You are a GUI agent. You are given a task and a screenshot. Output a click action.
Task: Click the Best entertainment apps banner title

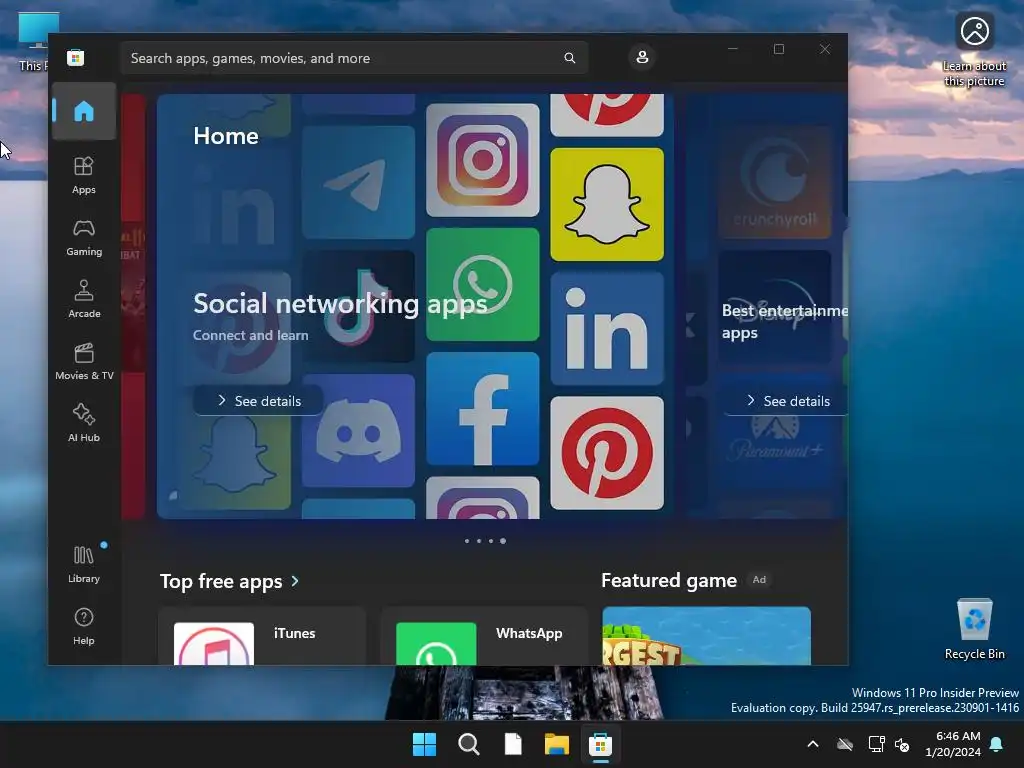(784, 321)
